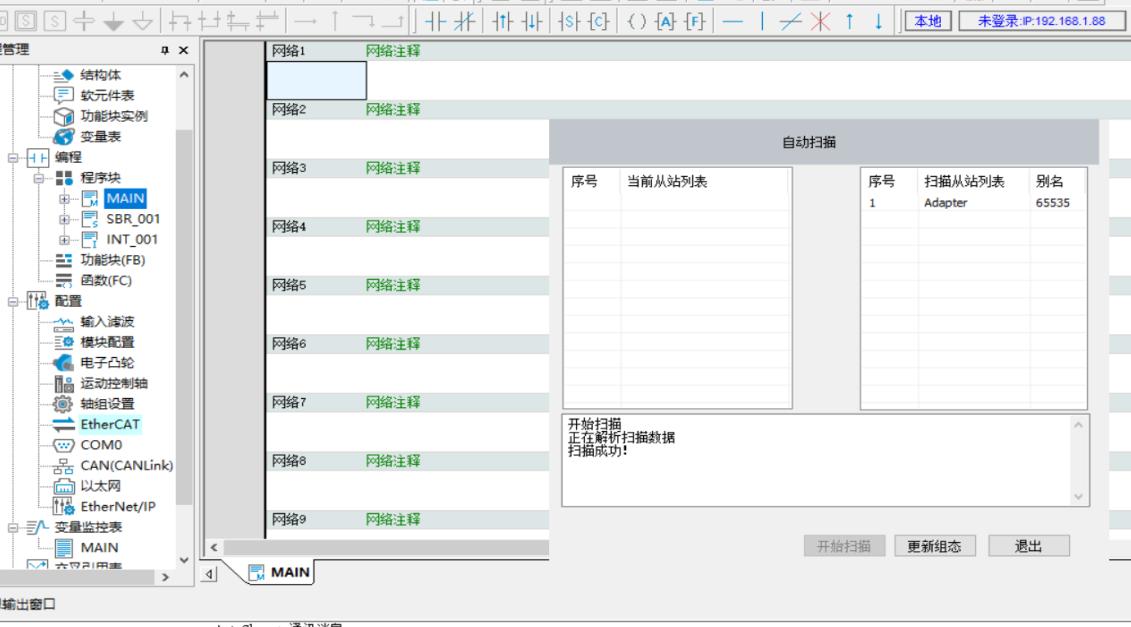Open 功能块实例 node
The height and width of the screenshot is (627, 1131).
[x=114, y=115]
